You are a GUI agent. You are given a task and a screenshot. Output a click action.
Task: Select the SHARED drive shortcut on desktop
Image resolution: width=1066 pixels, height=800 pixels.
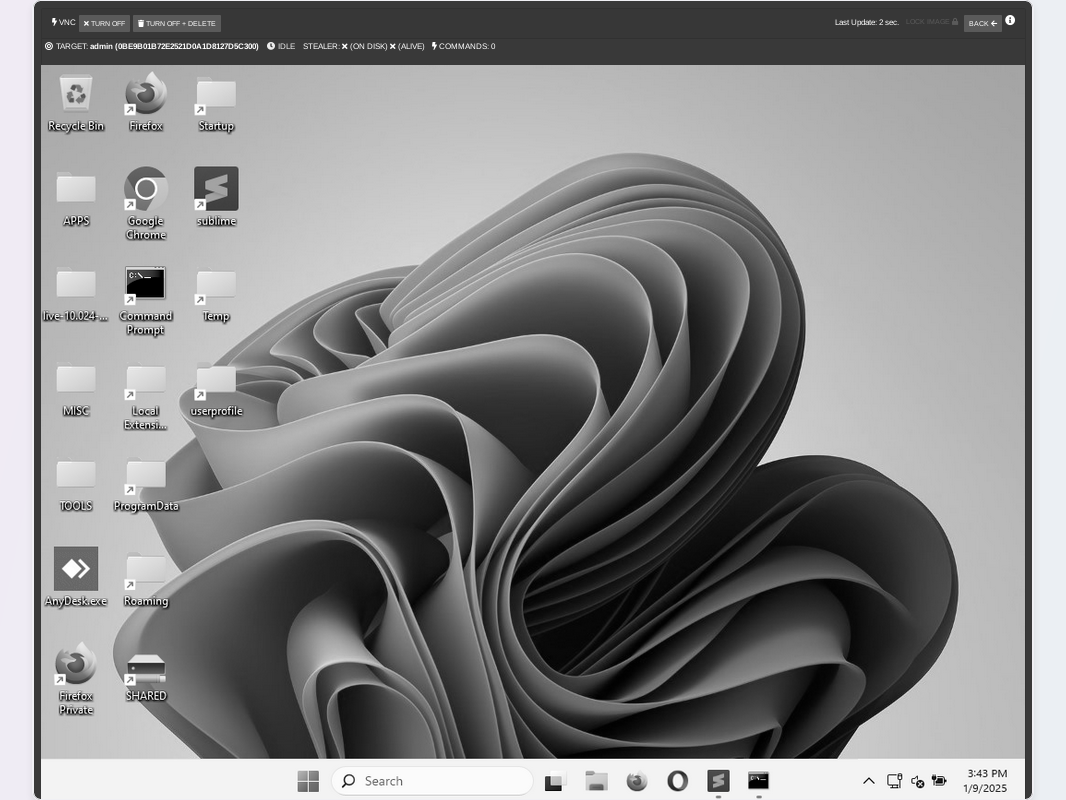[x=146, y=670]
